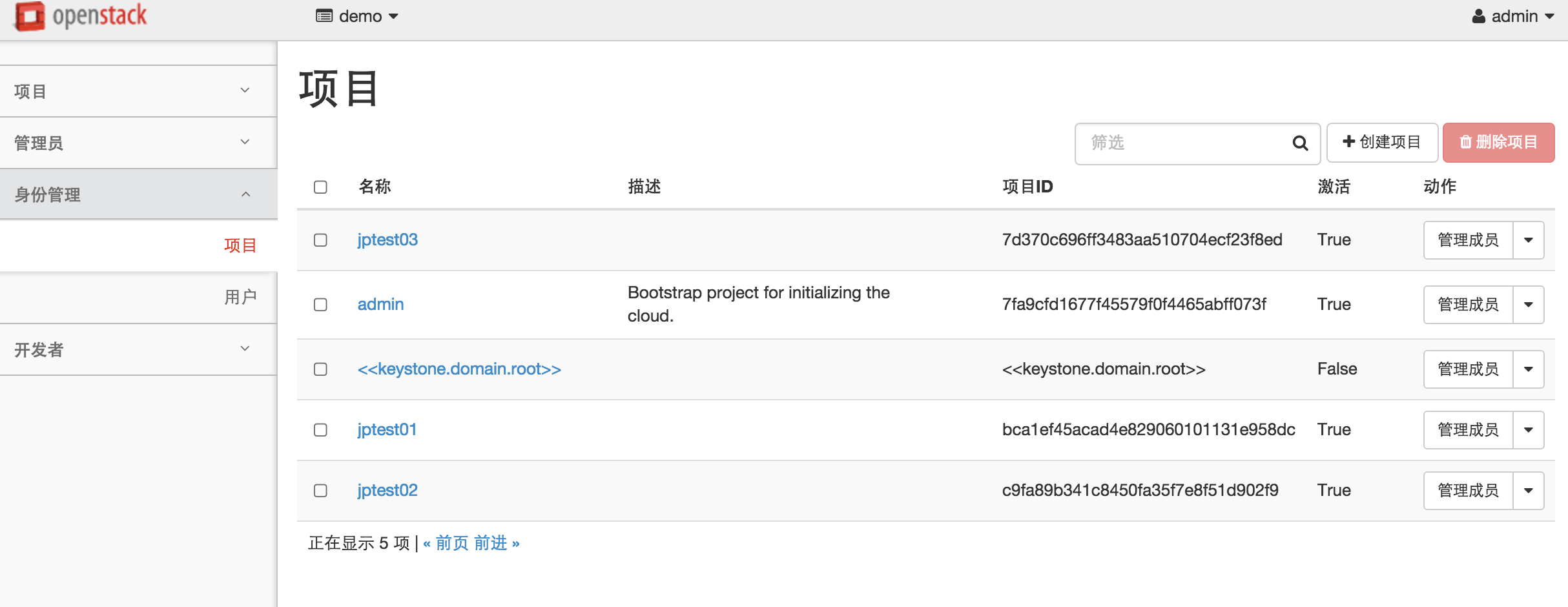Click the 描述 column header

(644, 187)
